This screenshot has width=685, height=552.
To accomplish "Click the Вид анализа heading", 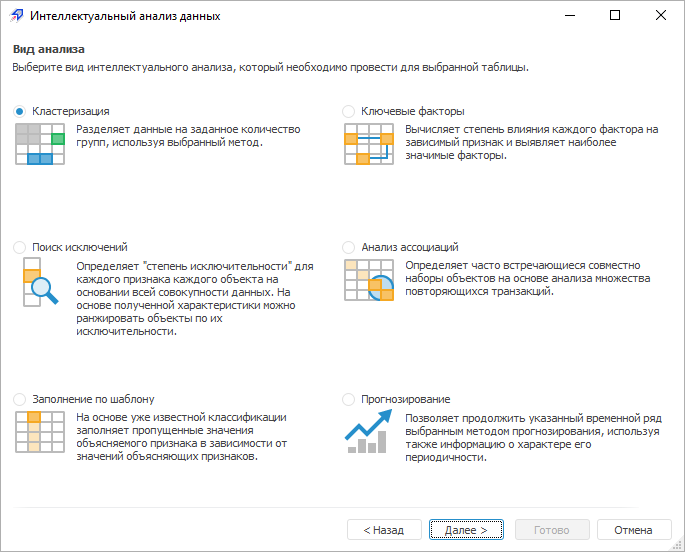I will pyautogui.click(x=48, y=49).
